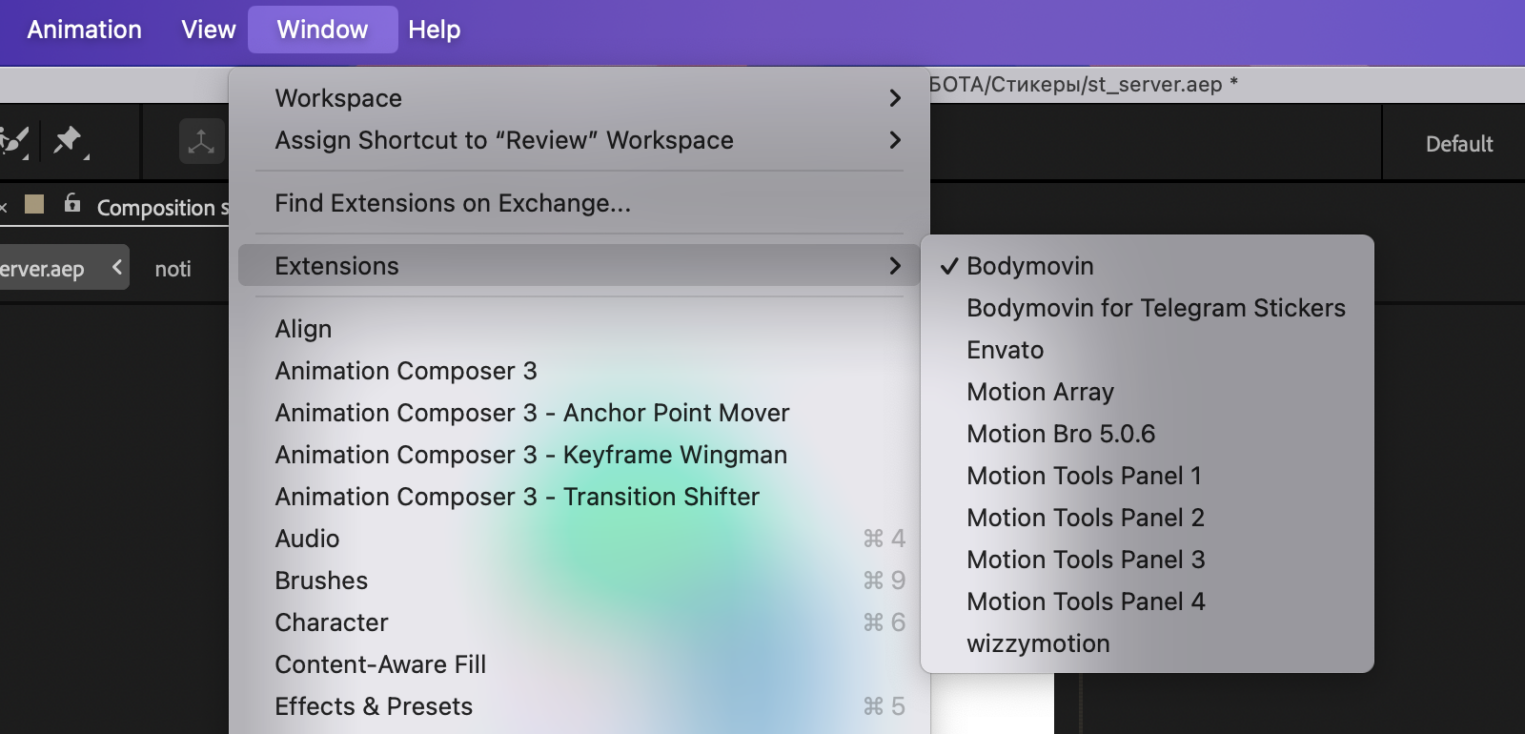
Task: Expand the Workspace submenu arrow
Action: [x=894, y=98]
